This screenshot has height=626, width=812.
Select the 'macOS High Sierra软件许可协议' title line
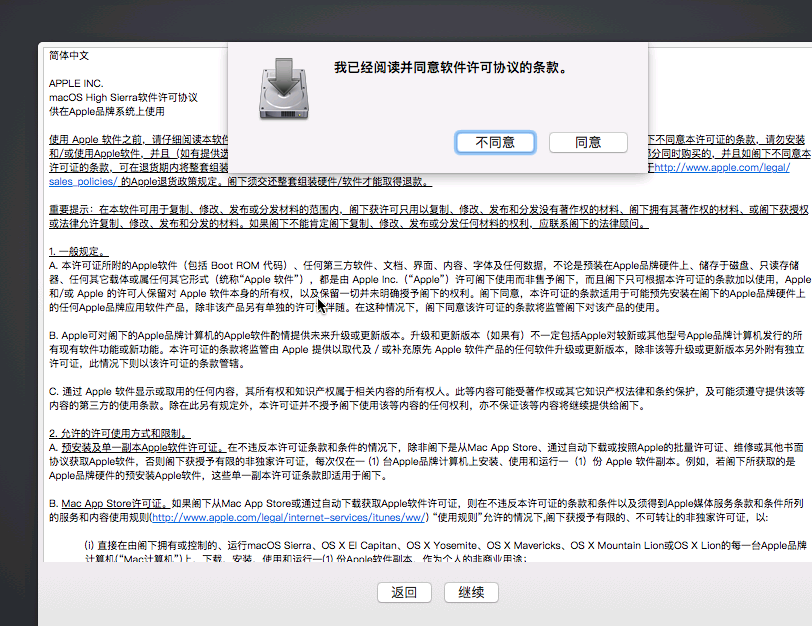point(123,97)
